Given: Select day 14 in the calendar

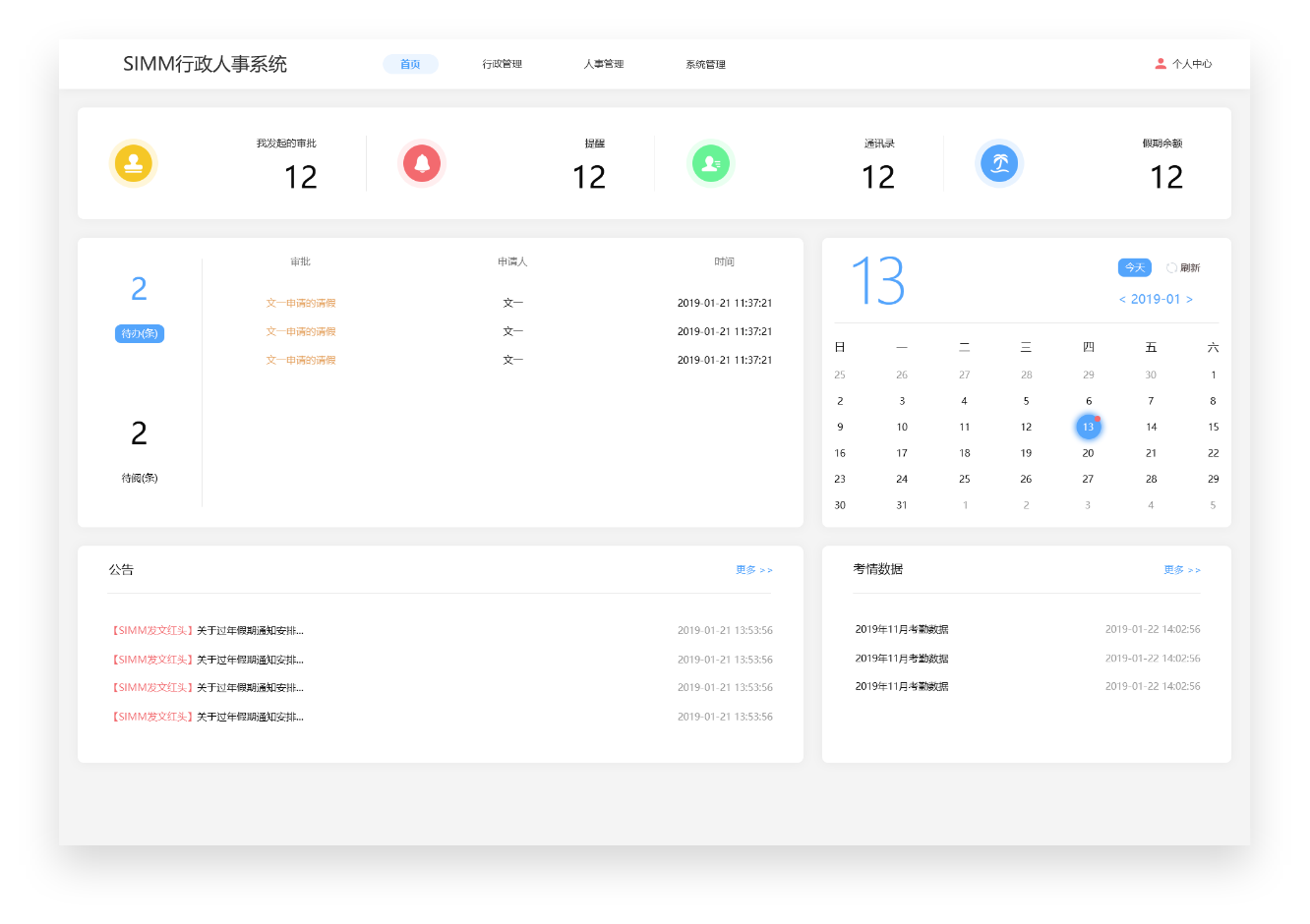Looking at the screenshot, I should [1151, 427].
